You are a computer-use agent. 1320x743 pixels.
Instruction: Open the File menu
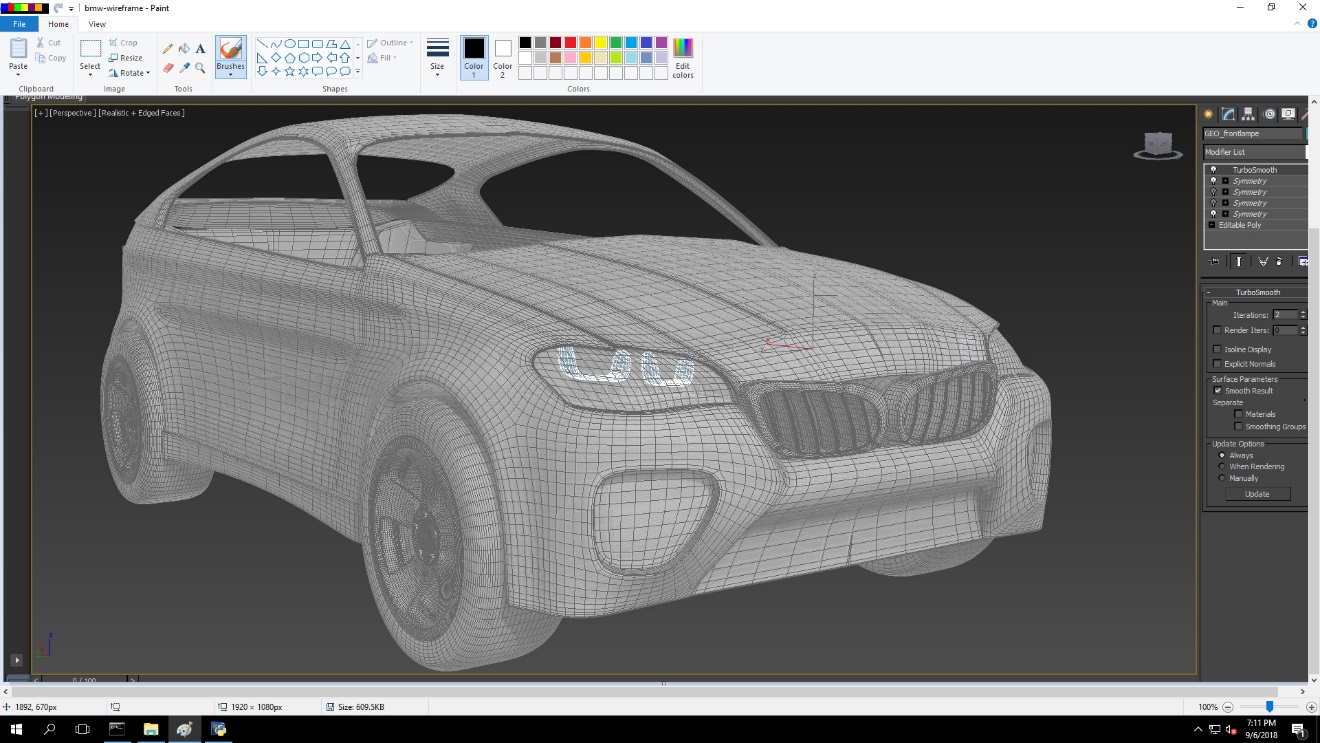click(19, 24)
